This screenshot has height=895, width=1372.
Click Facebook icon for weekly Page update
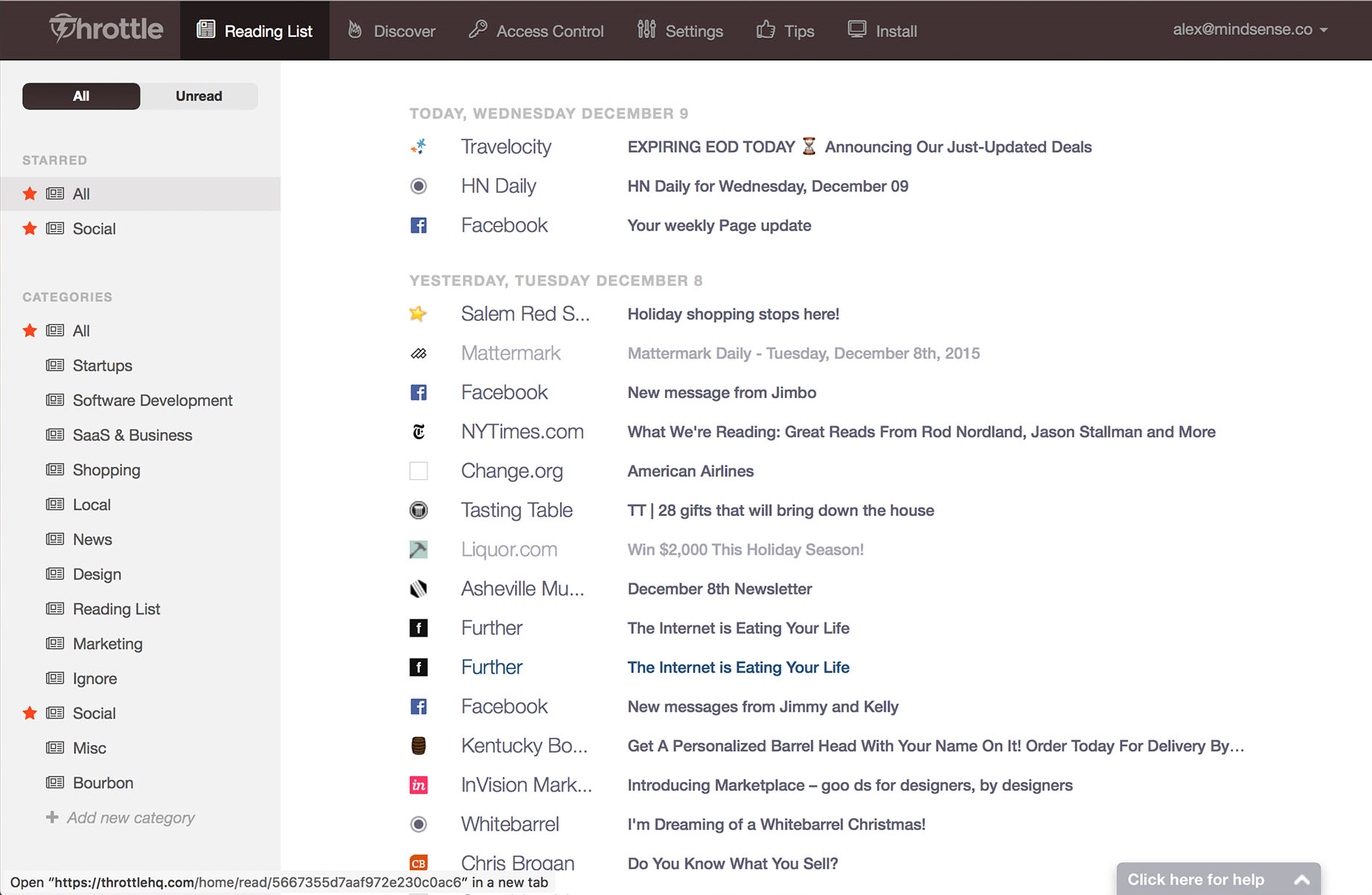point(418,225)
